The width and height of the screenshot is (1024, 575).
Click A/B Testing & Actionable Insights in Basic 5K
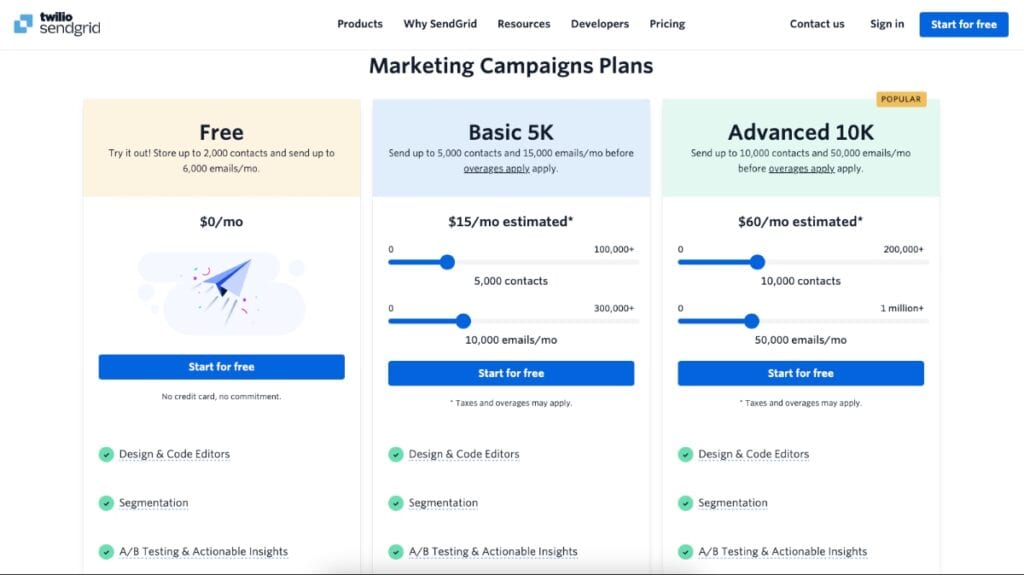pos(493,551)
